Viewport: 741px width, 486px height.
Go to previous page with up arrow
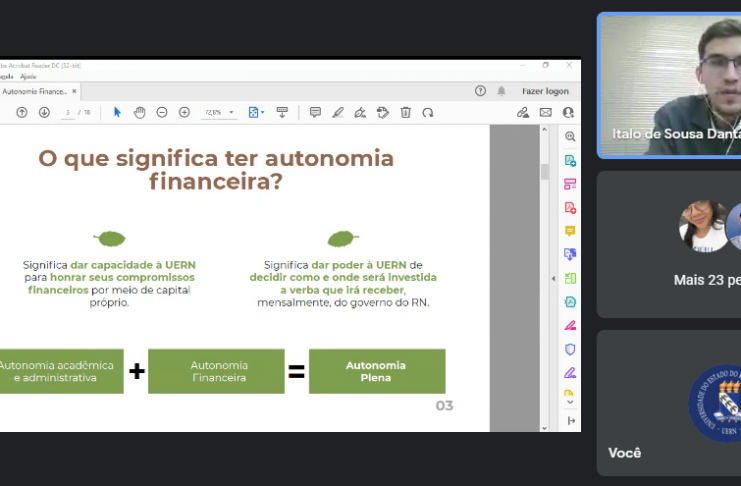(22, 113)
